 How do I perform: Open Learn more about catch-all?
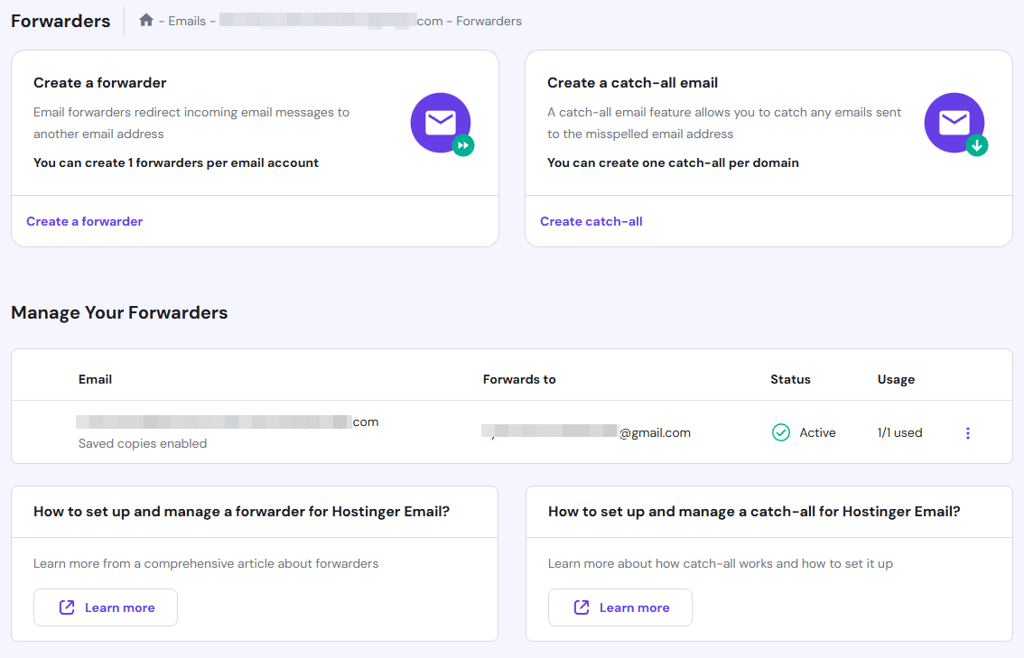620,608
